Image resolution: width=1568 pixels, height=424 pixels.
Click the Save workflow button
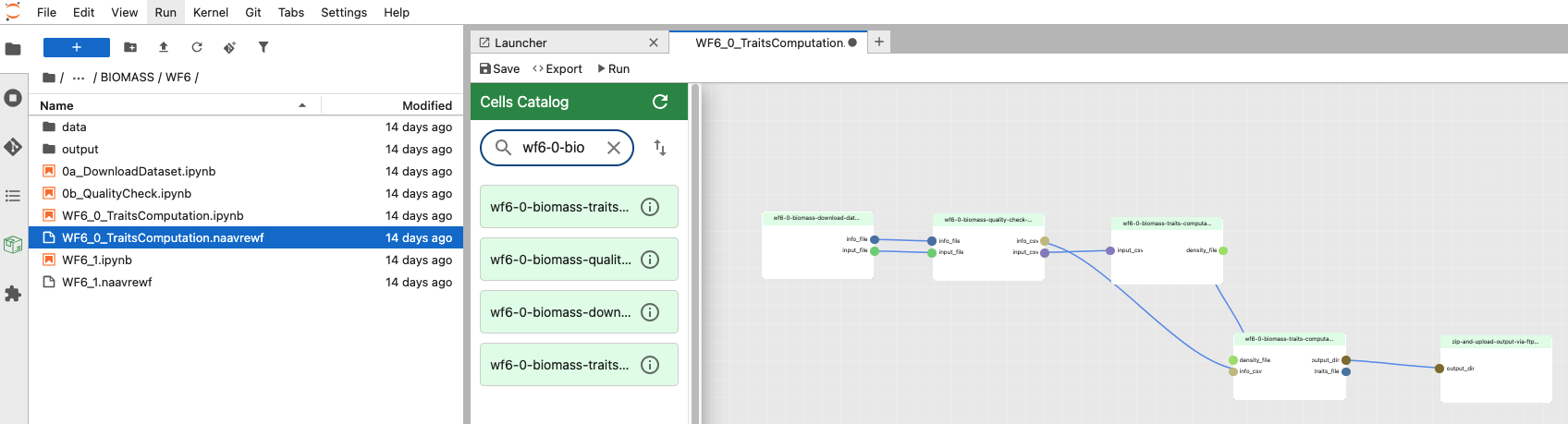[x=499, y=68]
